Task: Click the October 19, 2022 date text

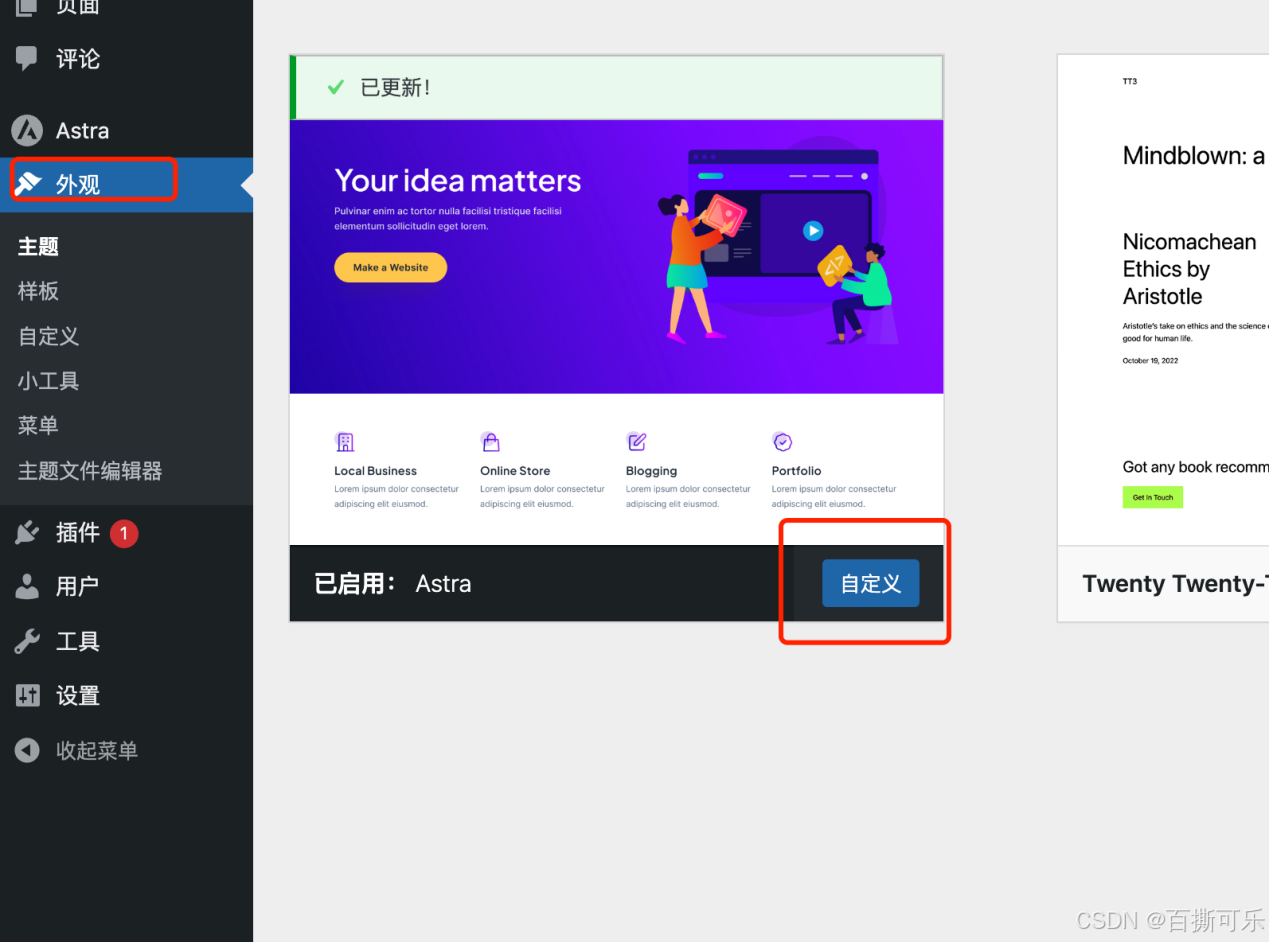Action: point(1150,360)
